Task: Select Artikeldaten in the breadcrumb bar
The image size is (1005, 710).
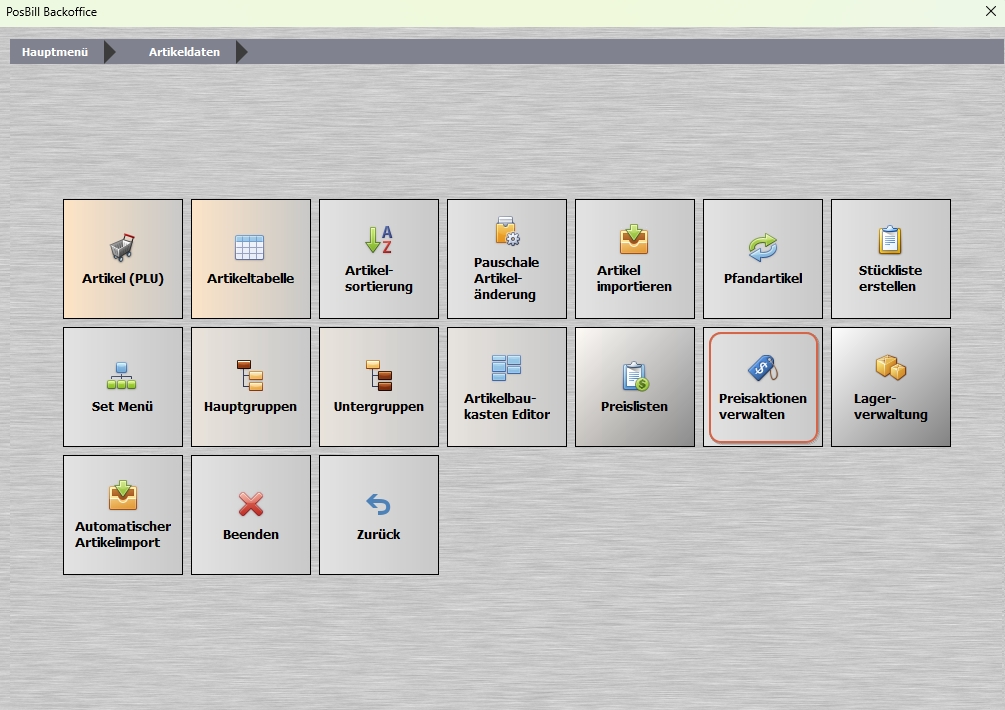Action: click(x=184, y=52)
